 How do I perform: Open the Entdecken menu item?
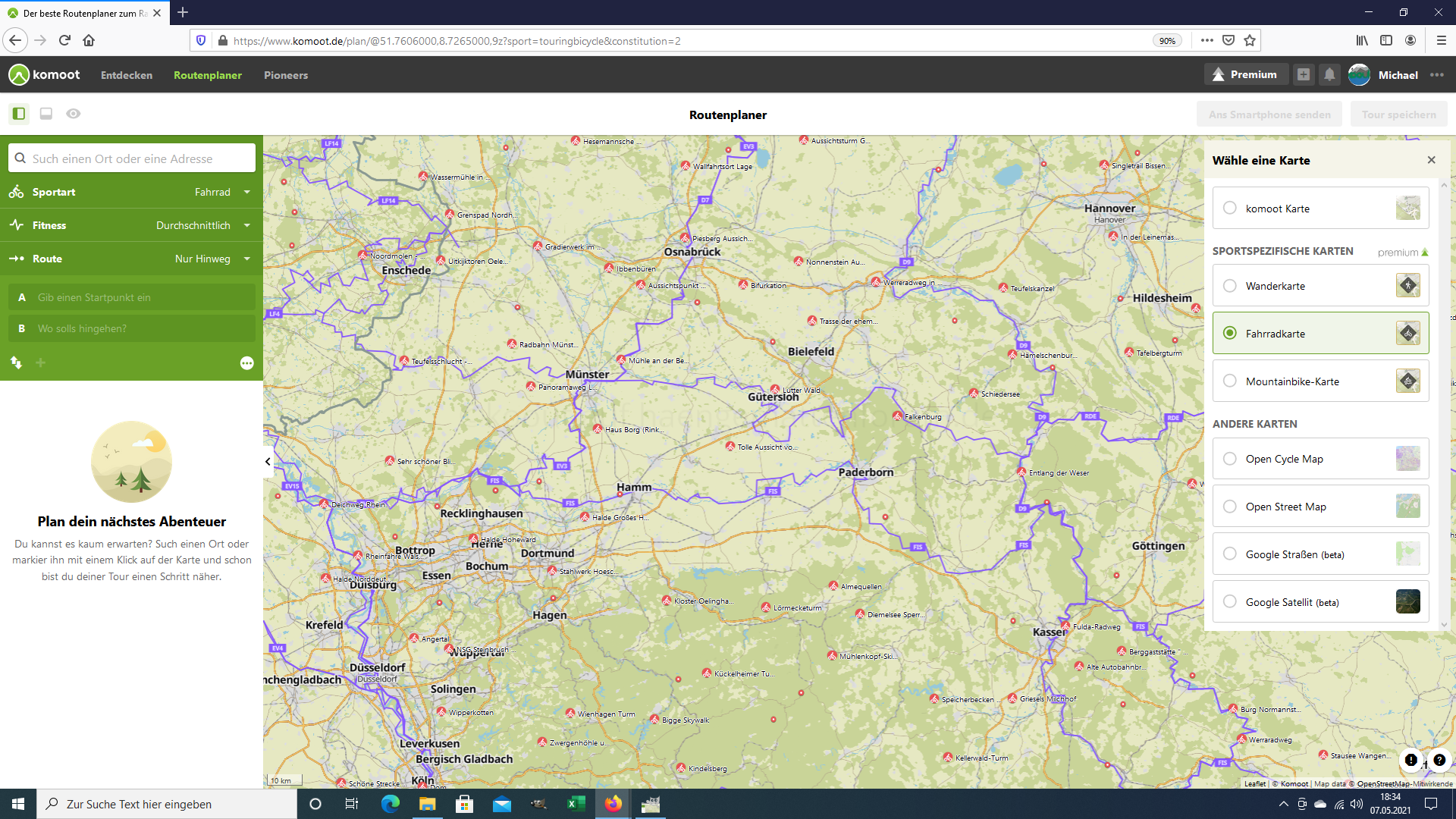(127, 75)
